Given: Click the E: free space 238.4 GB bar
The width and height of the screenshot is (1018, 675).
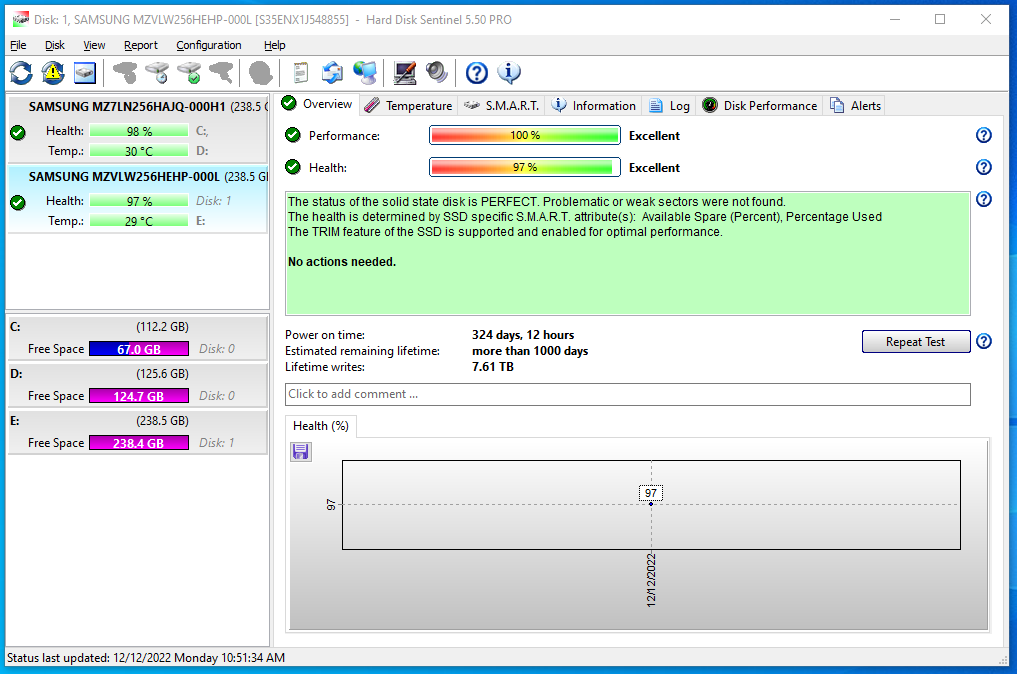Looking at the screenshot, I should (139, 443).
